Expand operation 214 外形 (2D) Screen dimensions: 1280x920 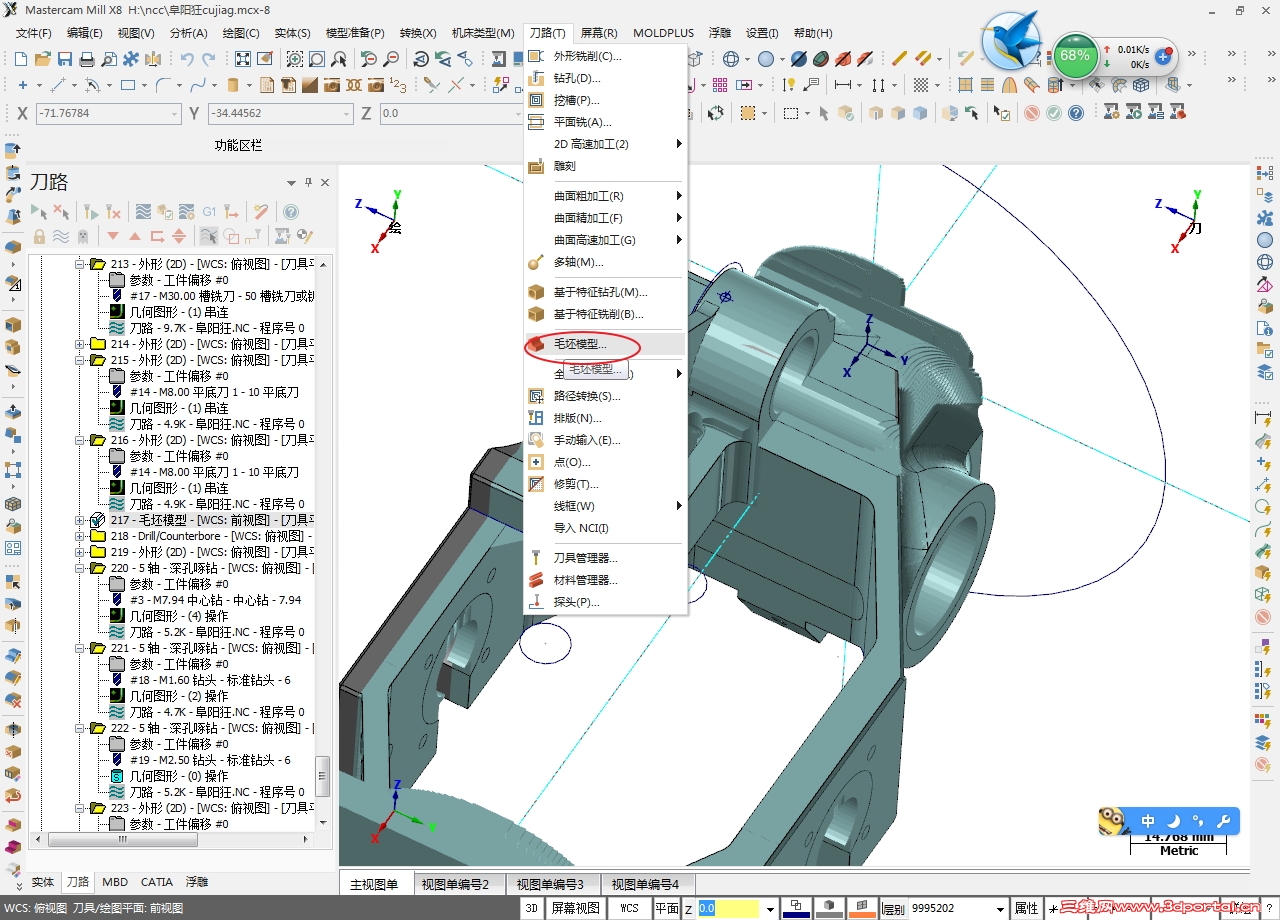click(80, 344)
